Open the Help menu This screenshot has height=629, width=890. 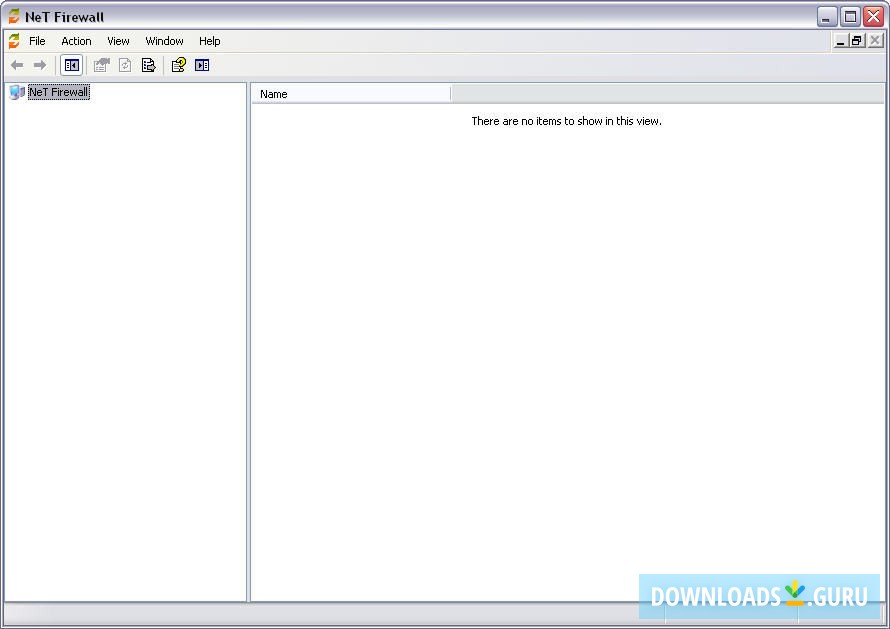point(209,41)
